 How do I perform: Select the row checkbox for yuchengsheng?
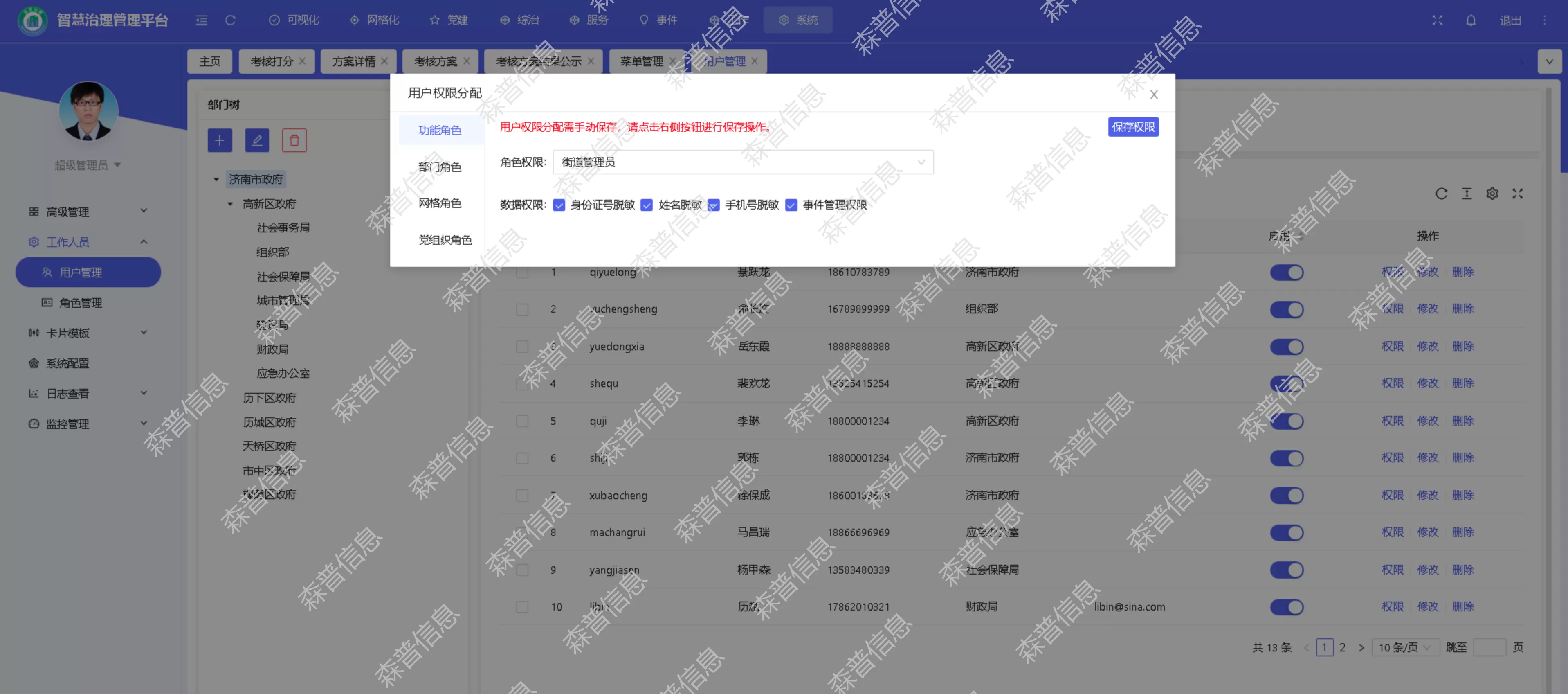[522, 309]
